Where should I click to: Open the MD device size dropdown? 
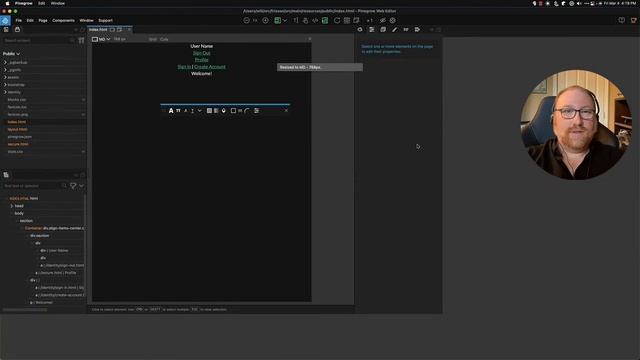coord(101,39)
